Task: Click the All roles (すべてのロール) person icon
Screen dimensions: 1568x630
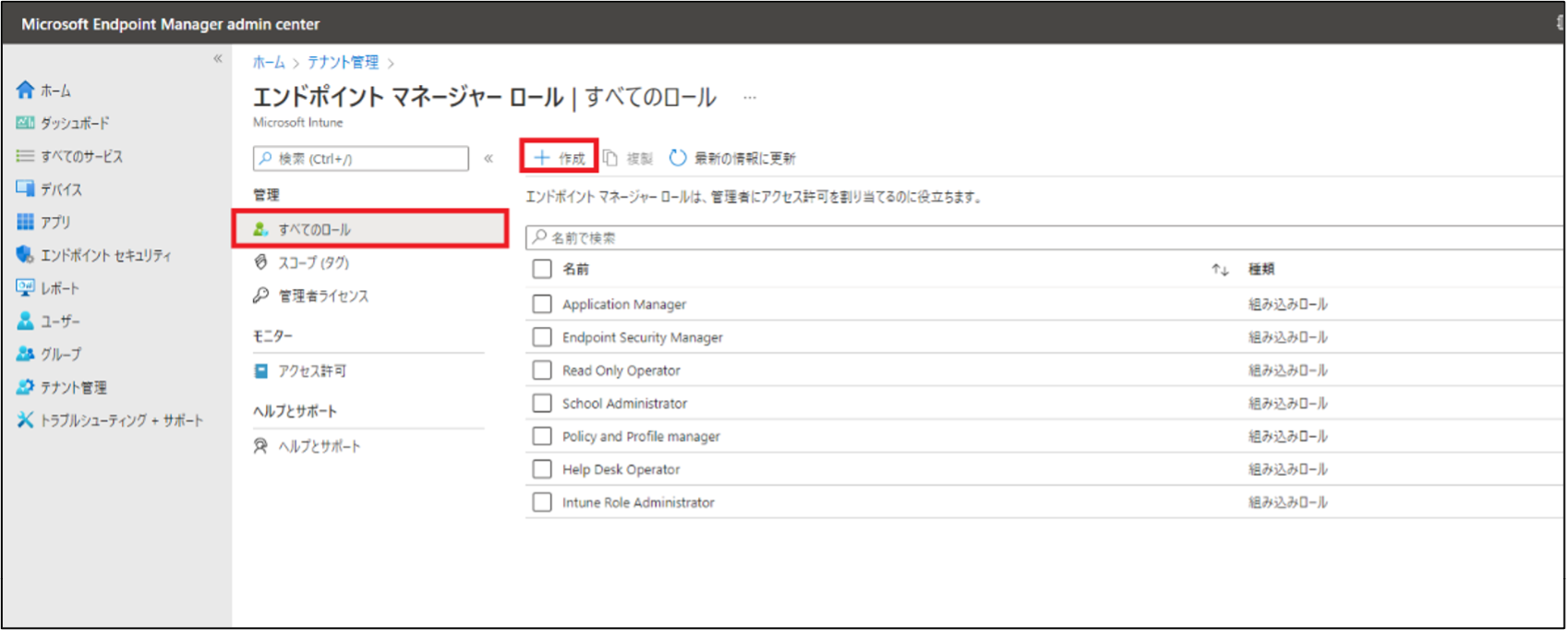Action: pyautogui.click(x=261, y=229)
